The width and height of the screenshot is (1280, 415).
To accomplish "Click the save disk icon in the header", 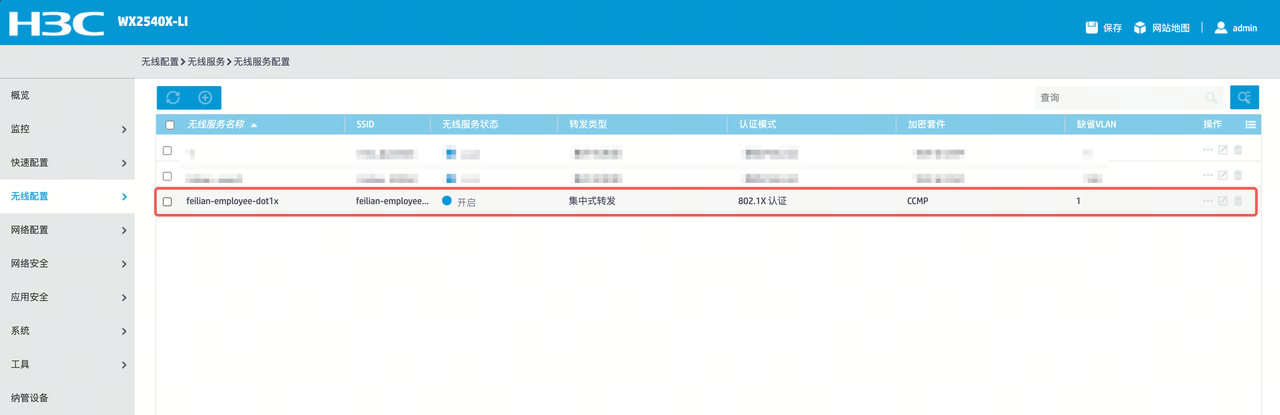I will [x=1092, y=28].
